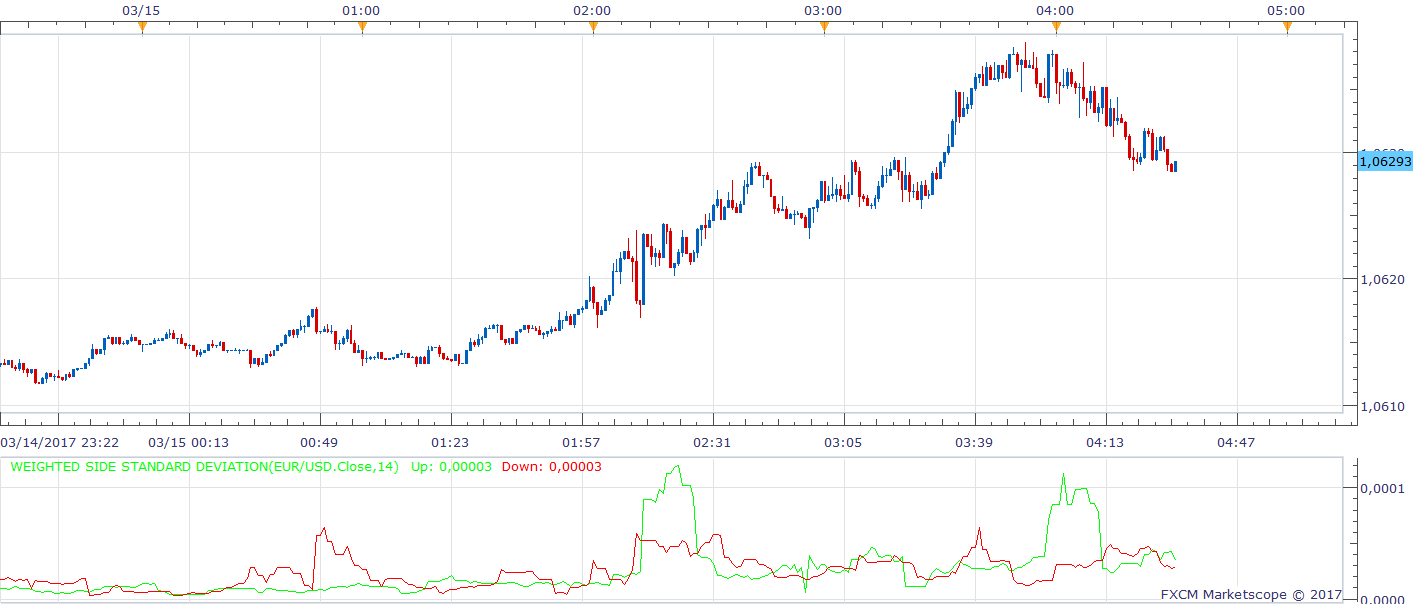Click the 02:31 time axis label
This screenshot has width=1423, height=604.
pos(711,442)
